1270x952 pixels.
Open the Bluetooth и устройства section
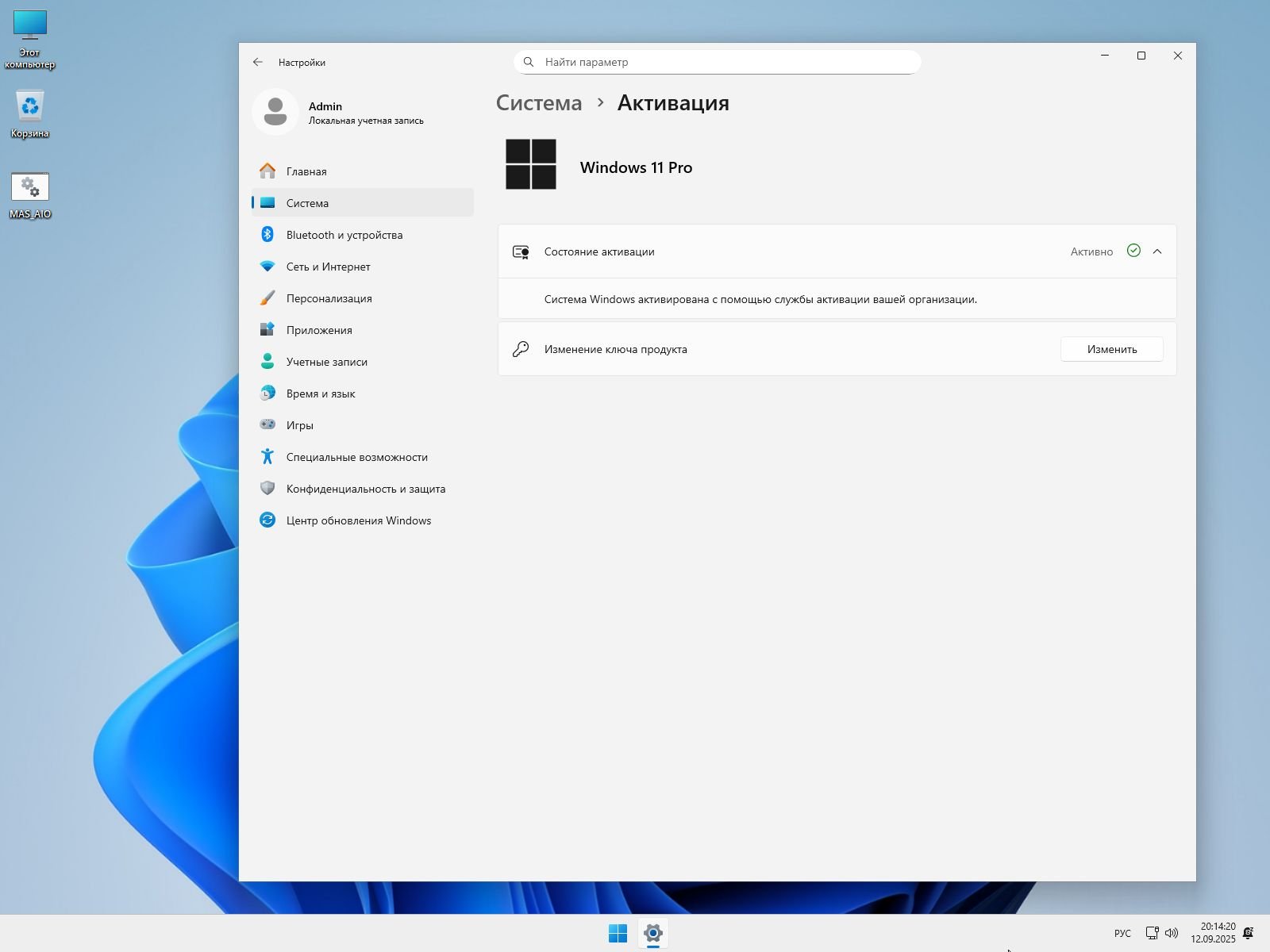[x=344, y=235]
